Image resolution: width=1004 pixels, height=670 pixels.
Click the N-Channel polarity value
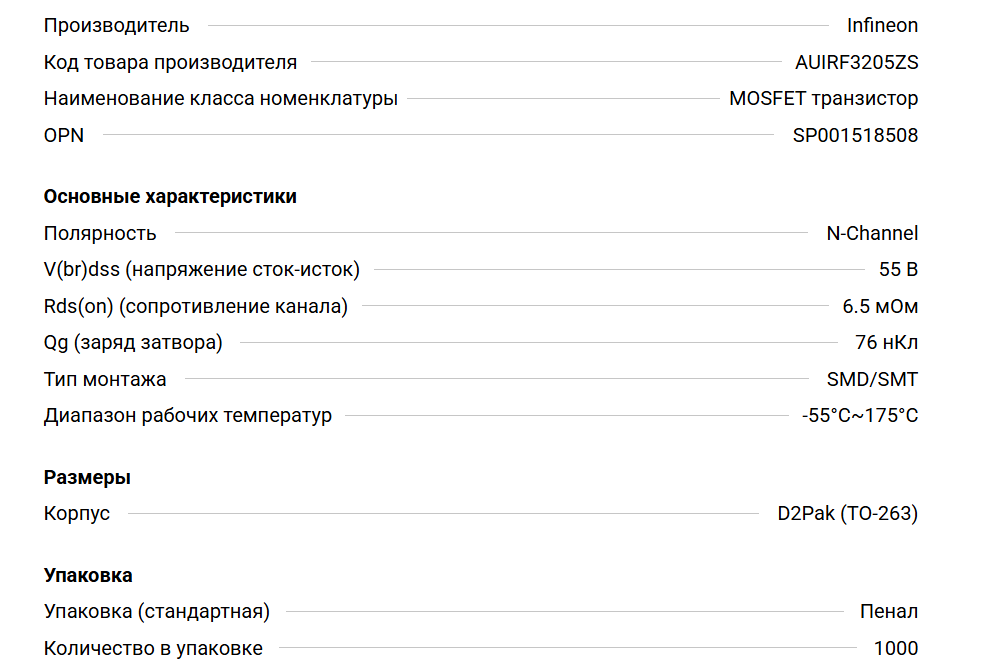click(x=871, y=233)
